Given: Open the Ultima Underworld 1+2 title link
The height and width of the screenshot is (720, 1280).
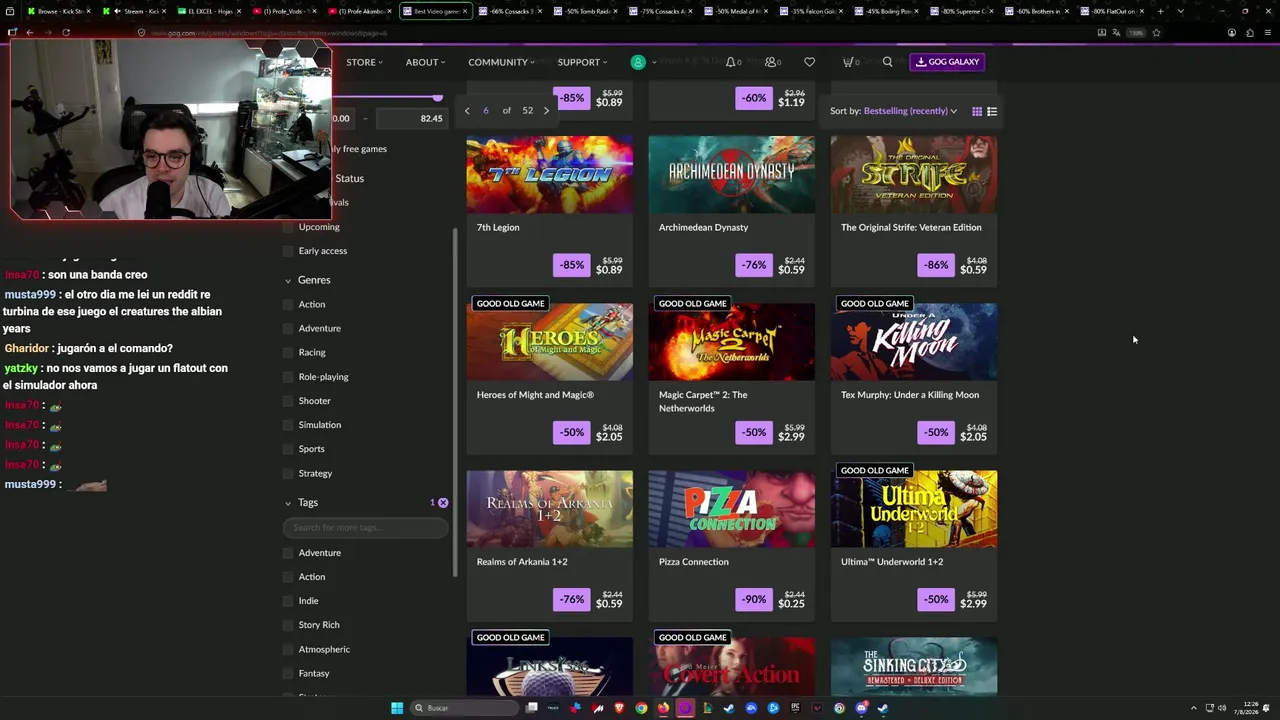Looking at the screenshot, I should tap(892, 562).
